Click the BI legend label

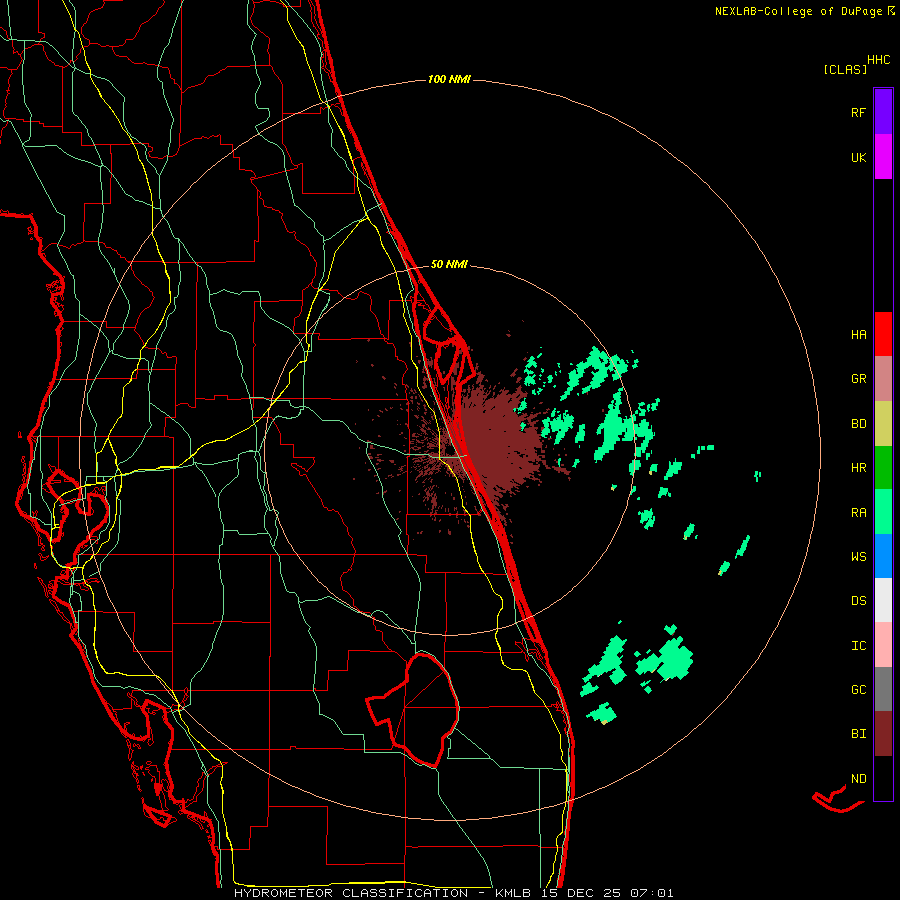pyautogui.click(x=858, y=734)
